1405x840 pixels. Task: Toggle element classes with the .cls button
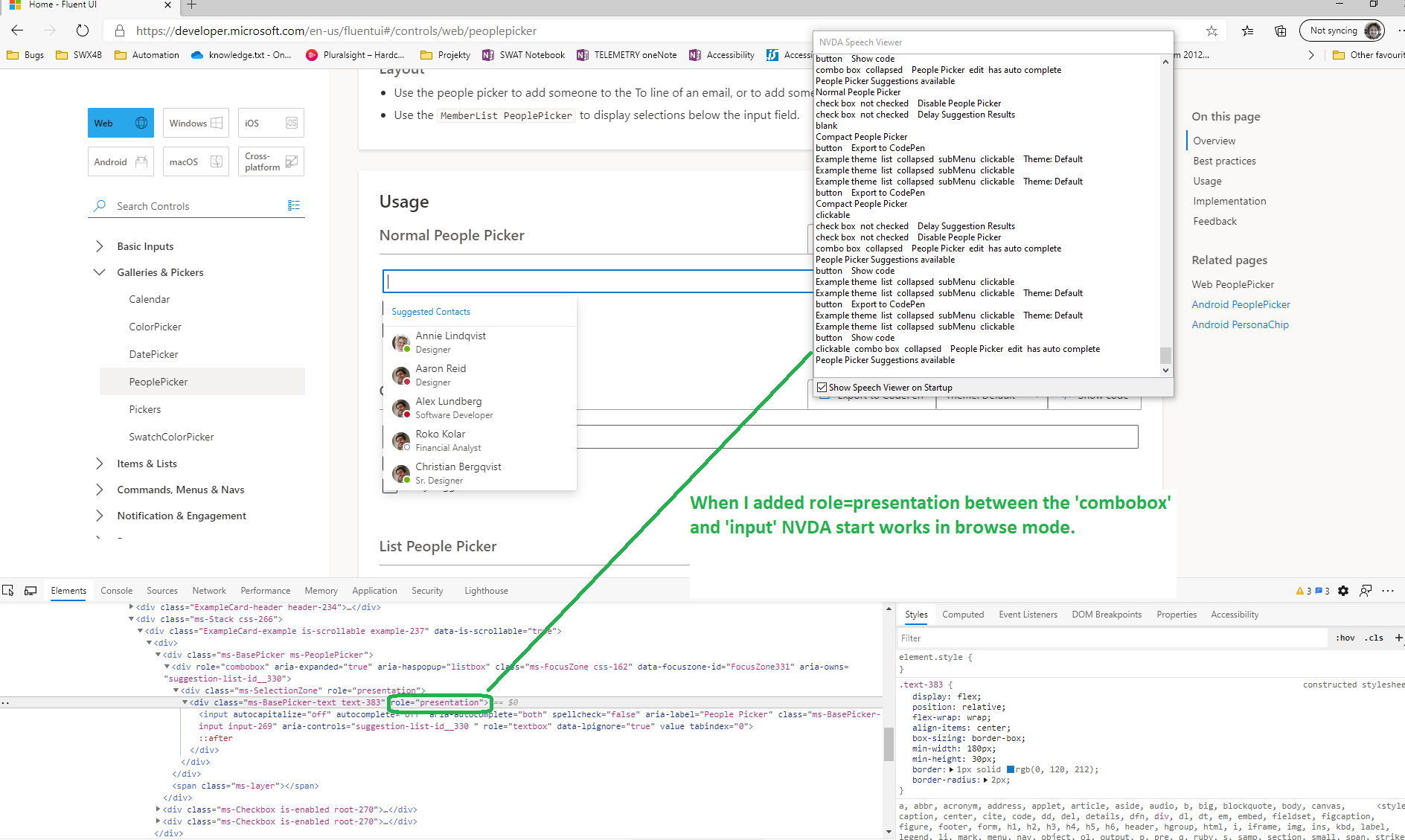coord(1373,638)
